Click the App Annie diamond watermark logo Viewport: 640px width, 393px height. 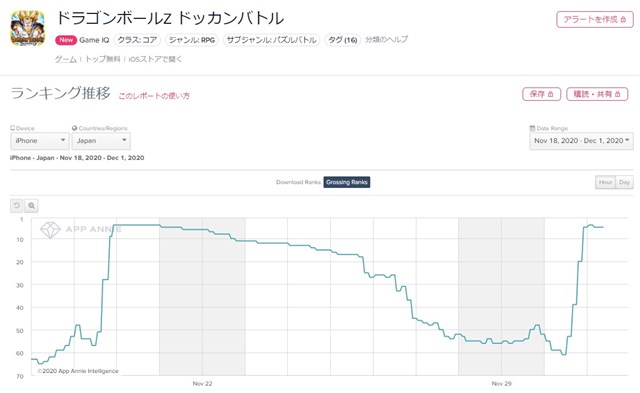click(x=50, y=230)
